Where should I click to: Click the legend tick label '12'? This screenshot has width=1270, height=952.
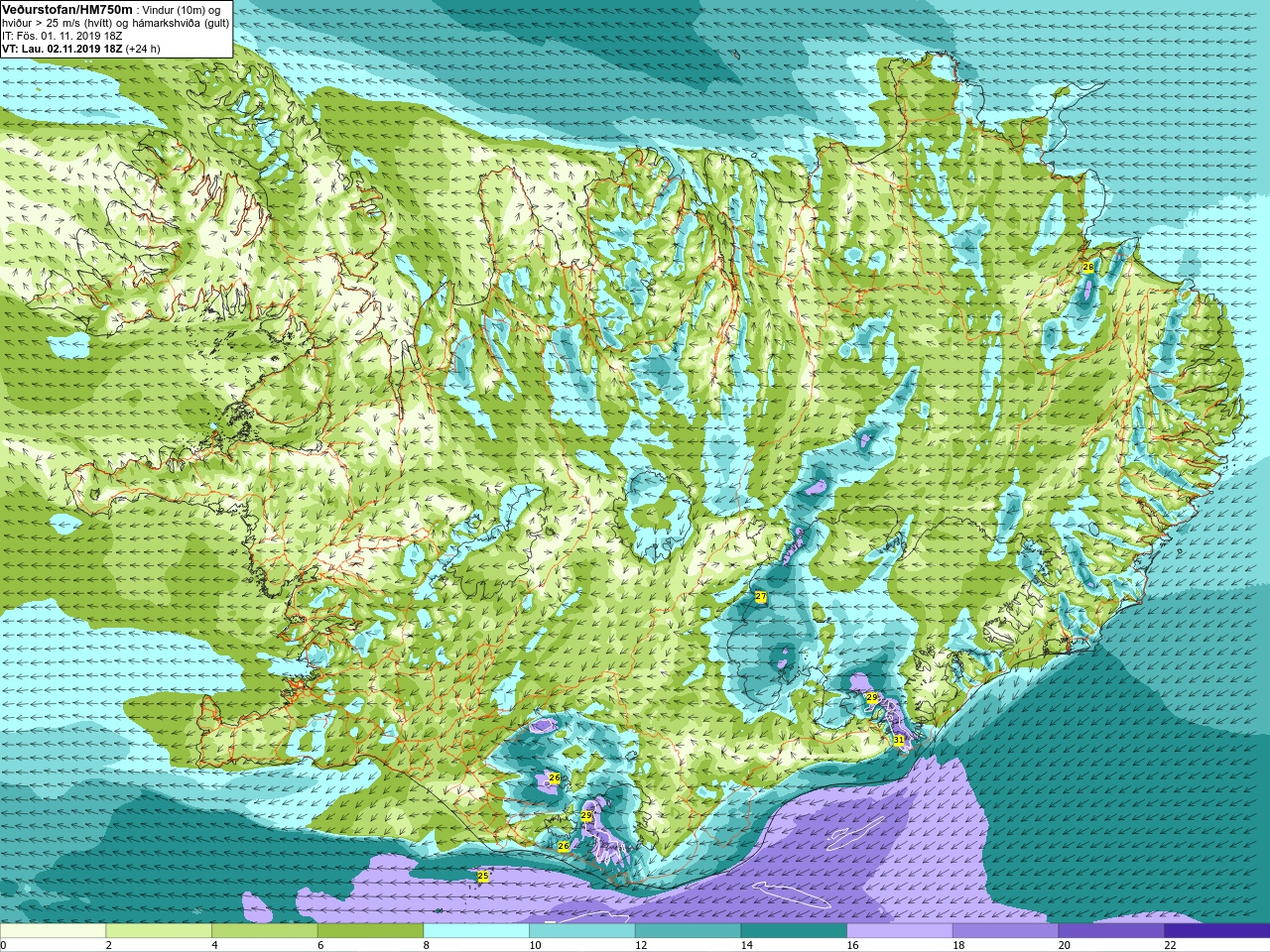641,945
